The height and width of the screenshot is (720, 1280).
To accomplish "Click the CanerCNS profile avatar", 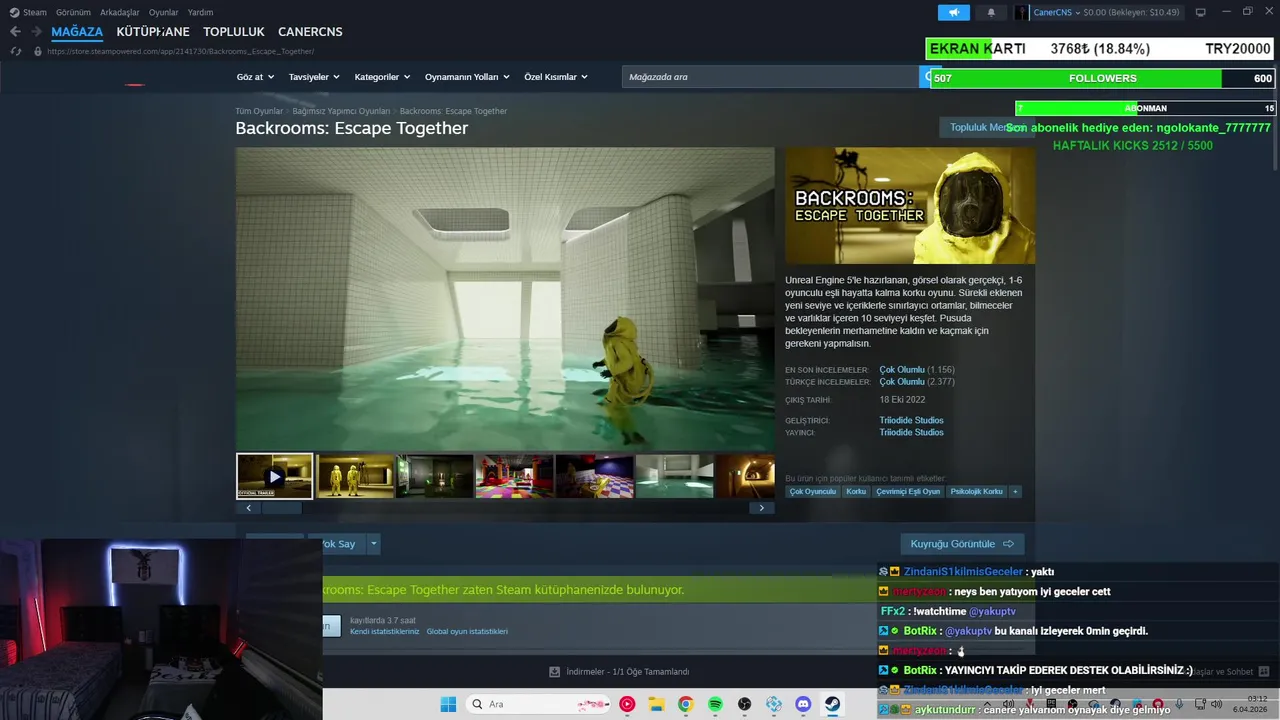I will click(x=1020, y=12).
